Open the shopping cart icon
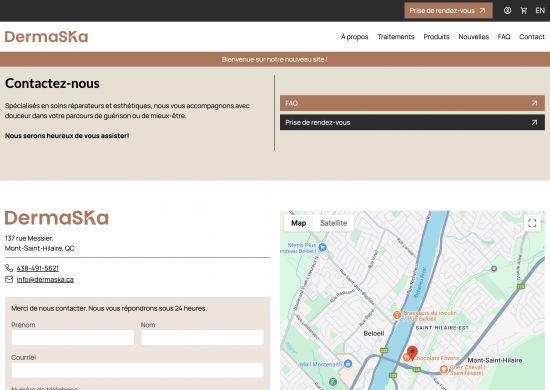The height and width of the screenshot is (390, 550). [524, 11]
